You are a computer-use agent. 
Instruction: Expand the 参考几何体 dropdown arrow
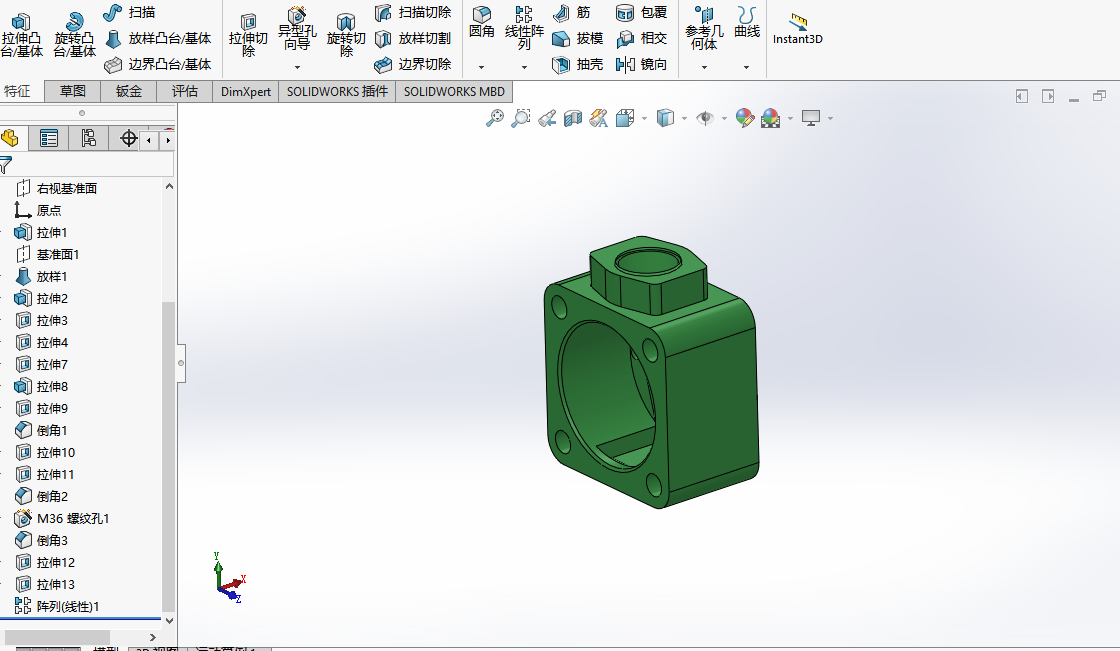pos(704,67)
